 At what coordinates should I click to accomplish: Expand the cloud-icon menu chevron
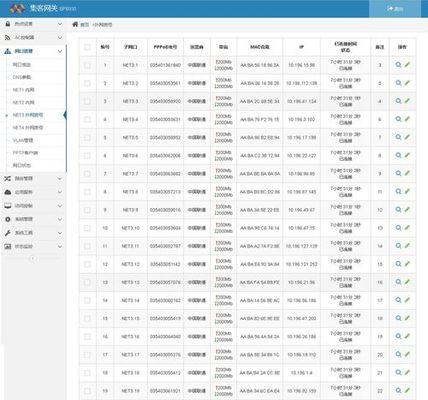click(60, 192)
